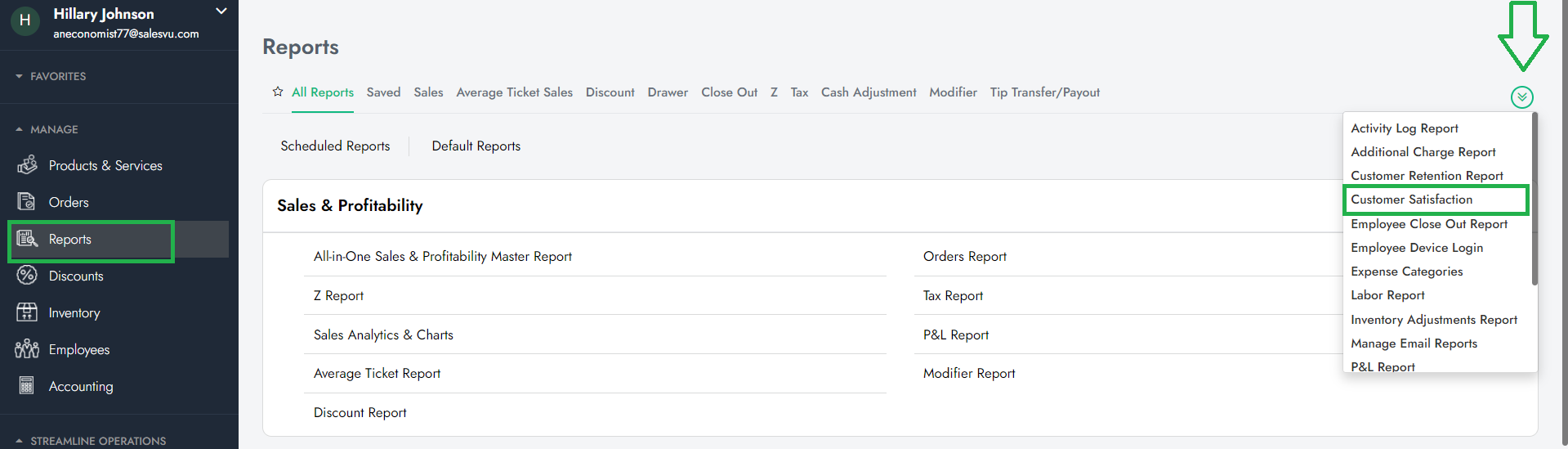Screen dimensions: 1568x449
Task: Choose Employee Close Out Report entry
Action: pos(1428,224)
